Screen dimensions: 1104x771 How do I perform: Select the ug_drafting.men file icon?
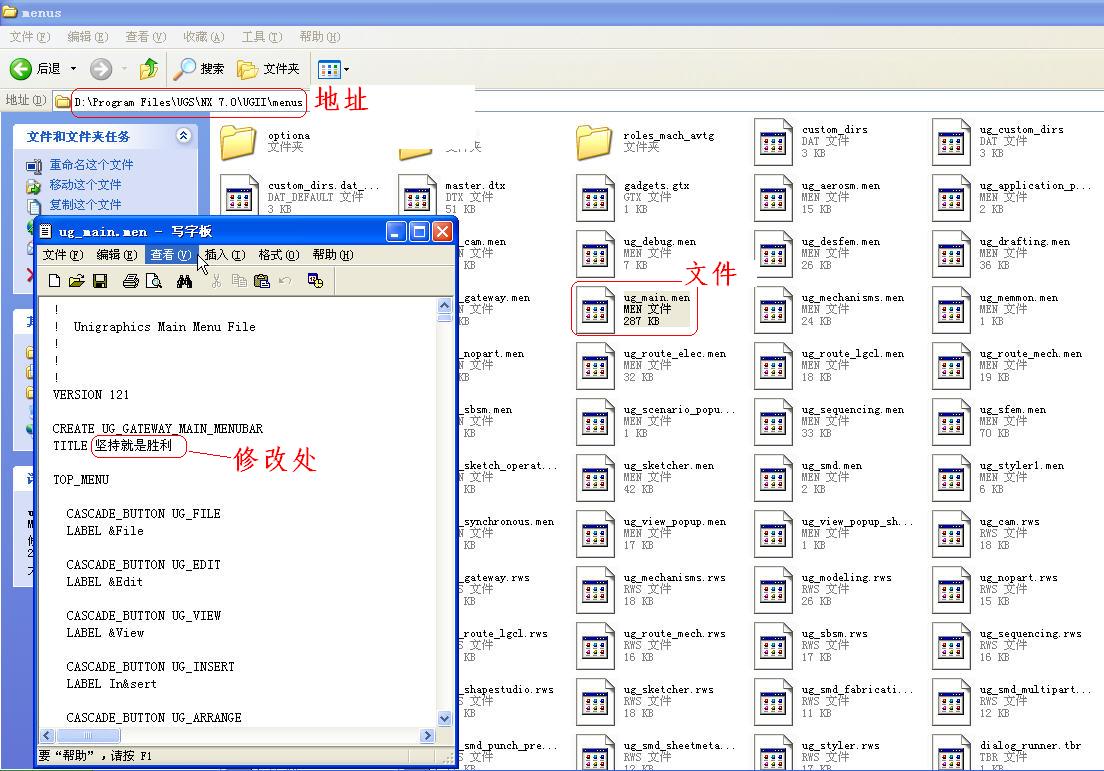click(x=951, y=254)
